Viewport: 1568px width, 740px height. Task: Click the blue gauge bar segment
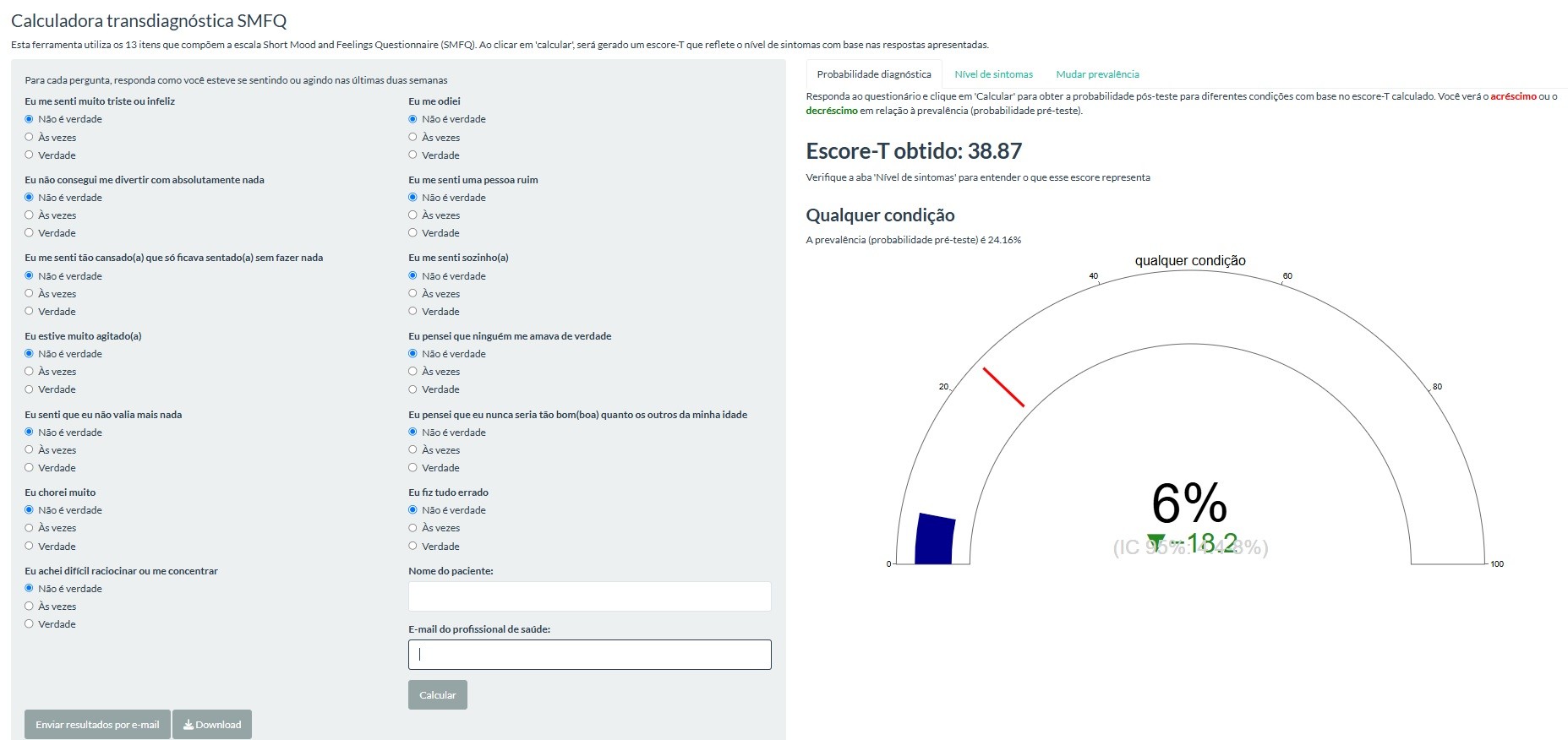935,539
